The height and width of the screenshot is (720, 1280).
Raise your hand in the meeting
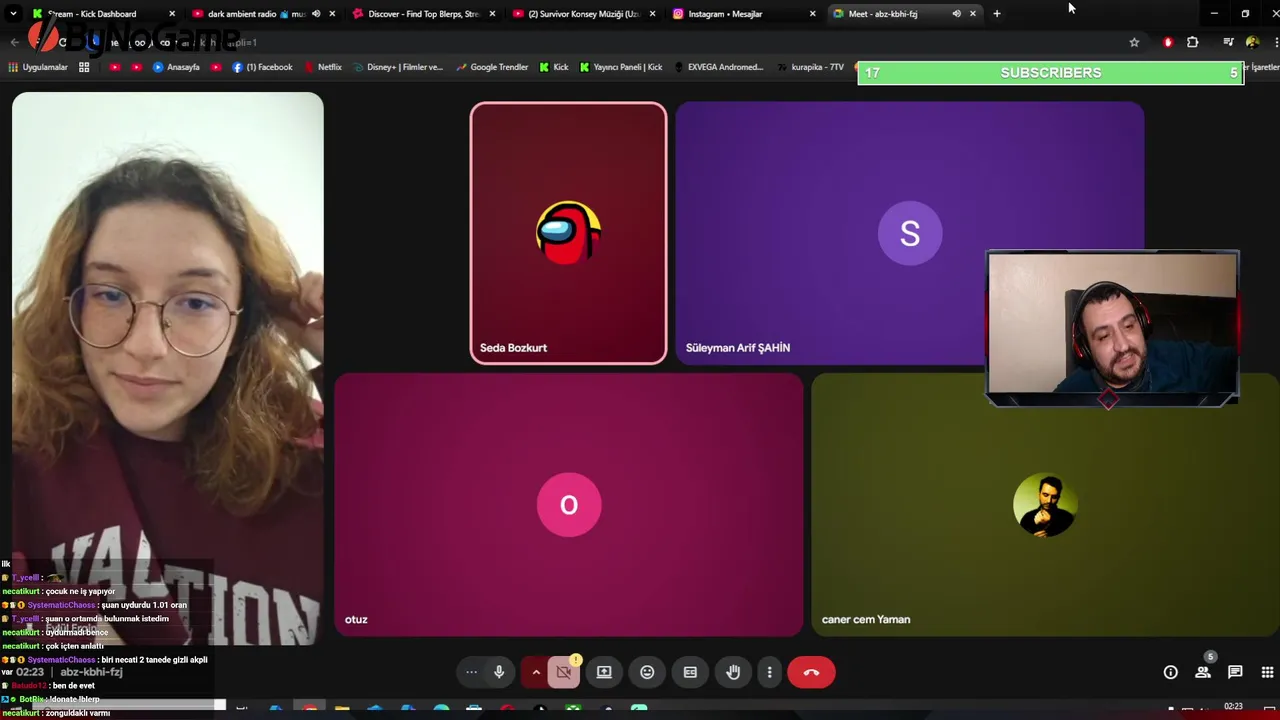click(733, 672)
